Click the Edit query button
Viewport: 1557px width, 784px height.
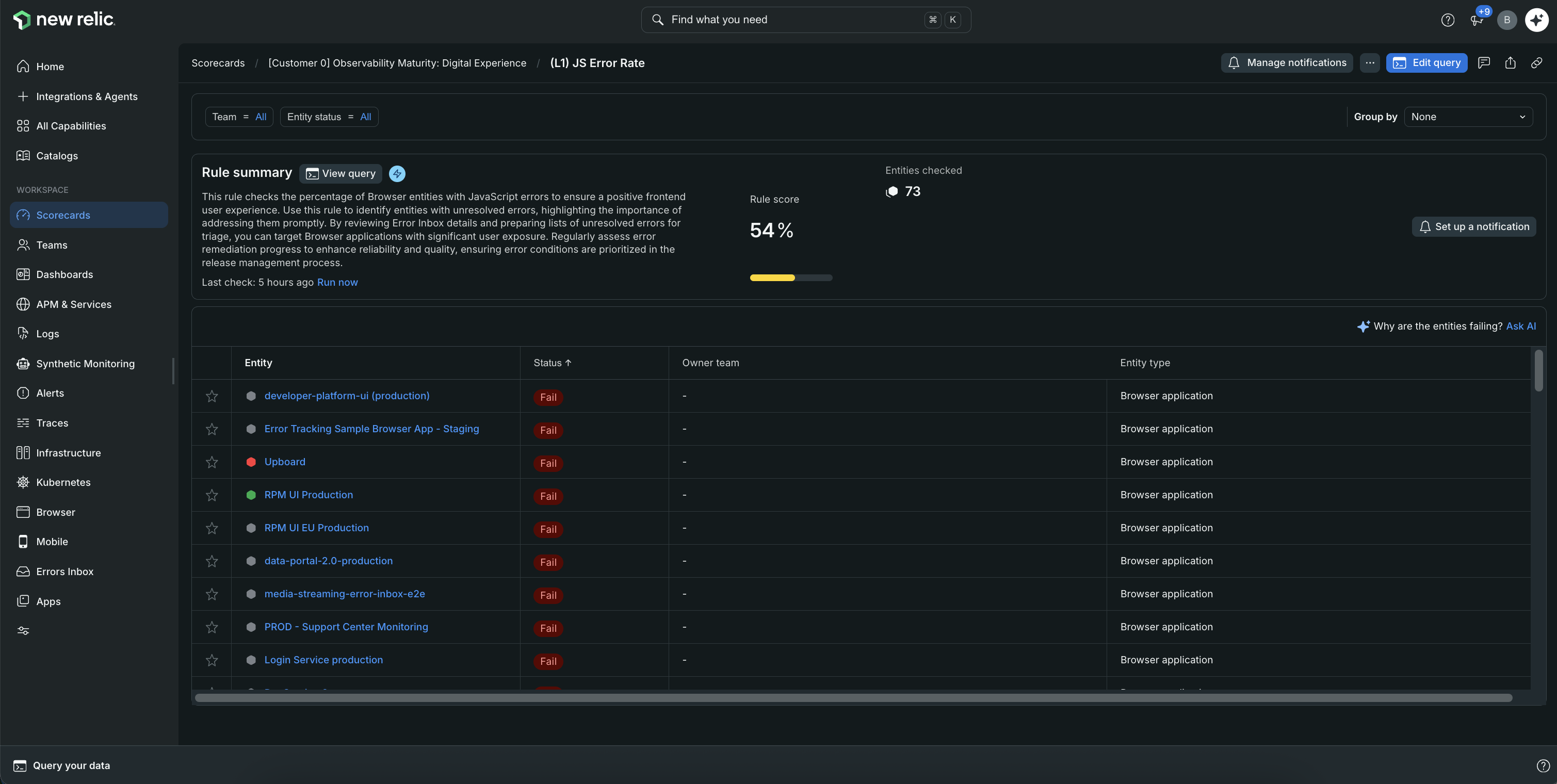(1426, 63)
